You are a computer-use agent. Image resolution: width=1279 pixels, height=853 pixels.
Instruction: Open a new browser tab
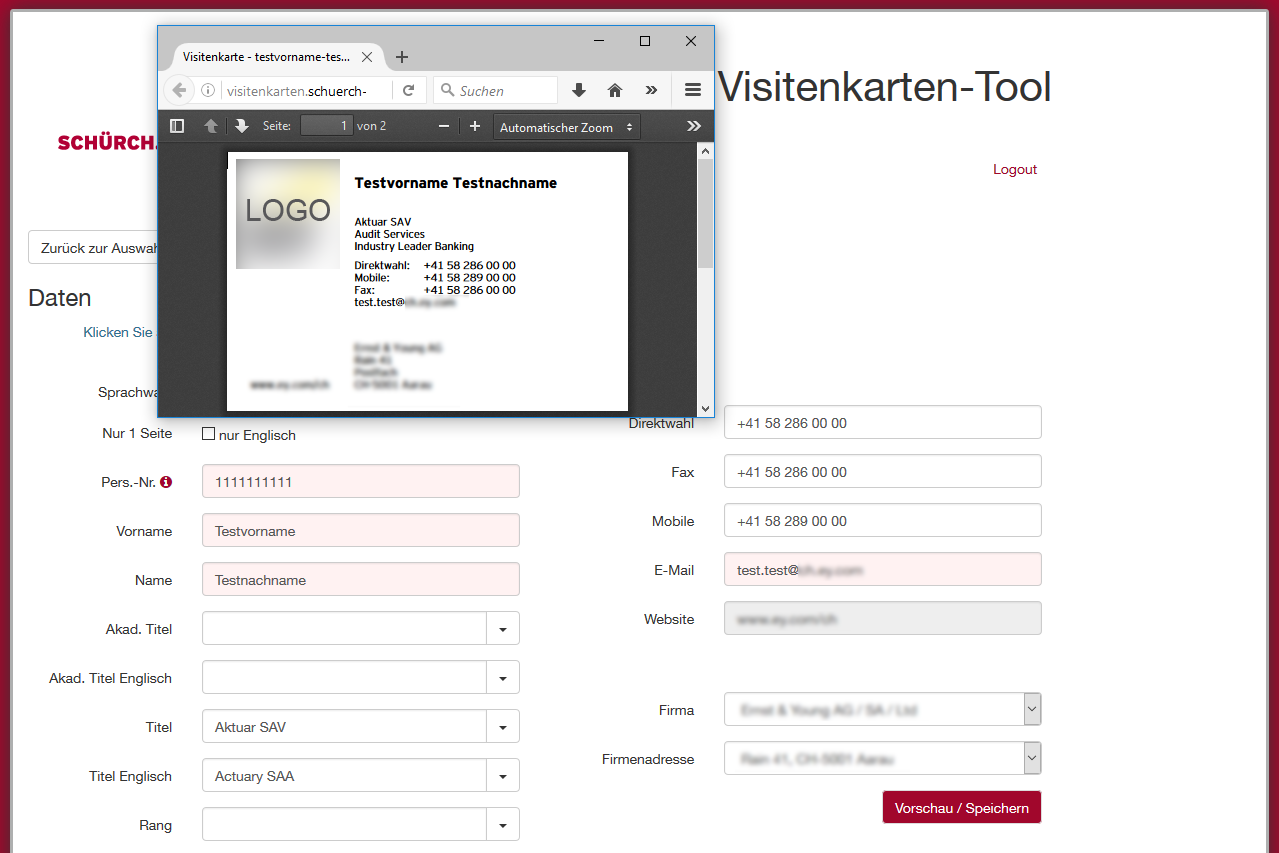pos(402,57)
